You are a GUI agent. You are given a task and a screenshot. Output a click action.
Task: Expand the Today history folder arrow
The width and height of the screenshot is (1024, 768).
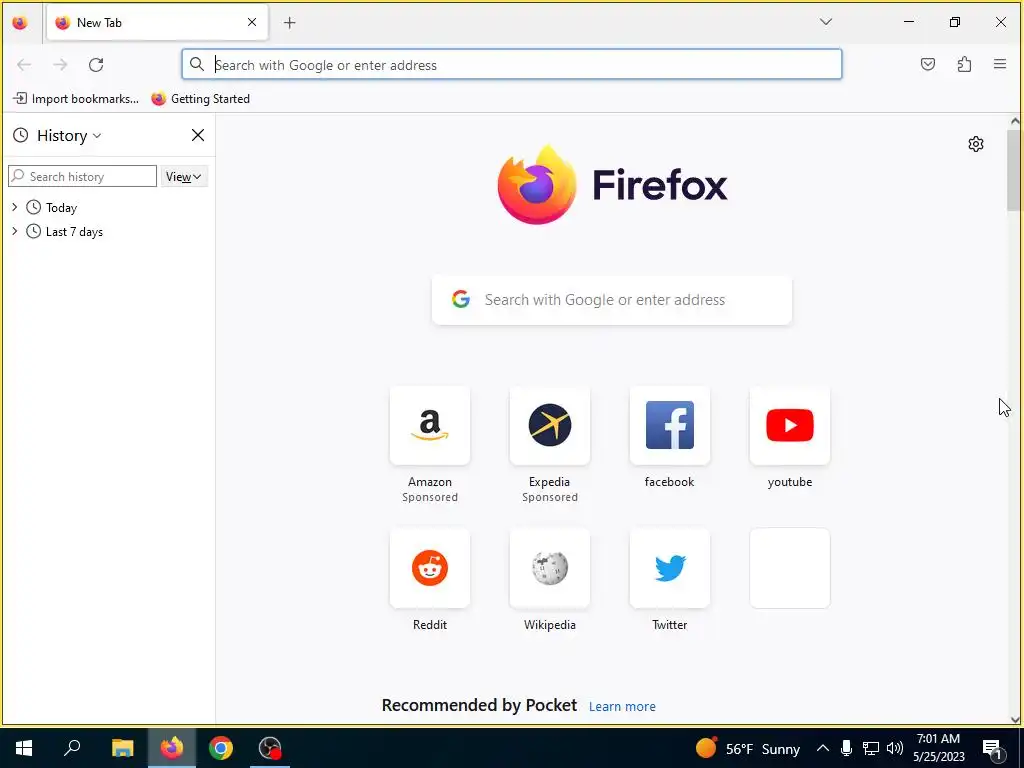pyautogui.click(x=15, y=207)
